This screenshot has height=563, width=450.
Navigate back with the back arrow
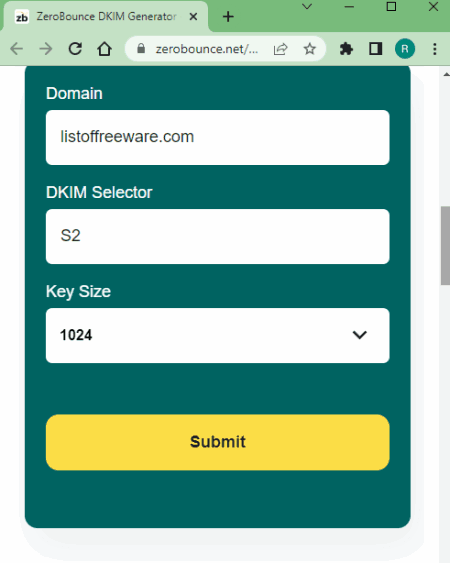pyautogui.click(x=17, y=49)
